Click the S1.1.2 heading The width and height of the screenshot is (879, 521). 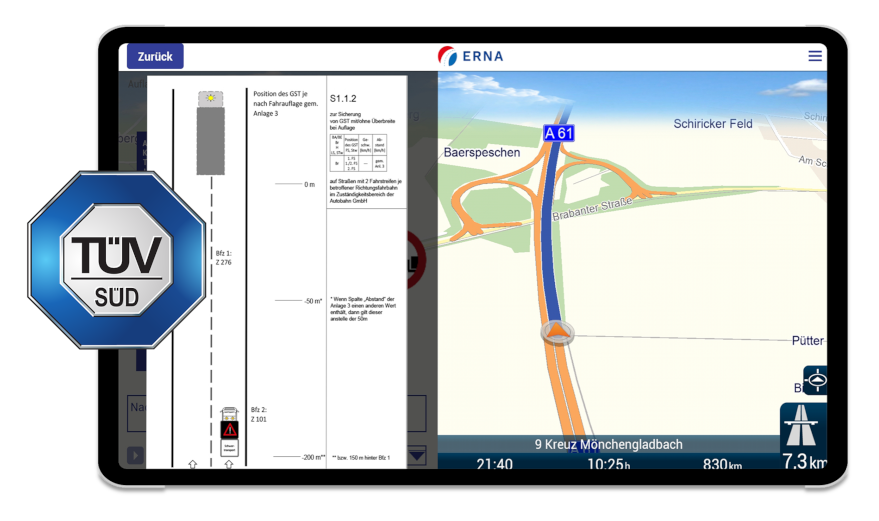tap(343, 99)
